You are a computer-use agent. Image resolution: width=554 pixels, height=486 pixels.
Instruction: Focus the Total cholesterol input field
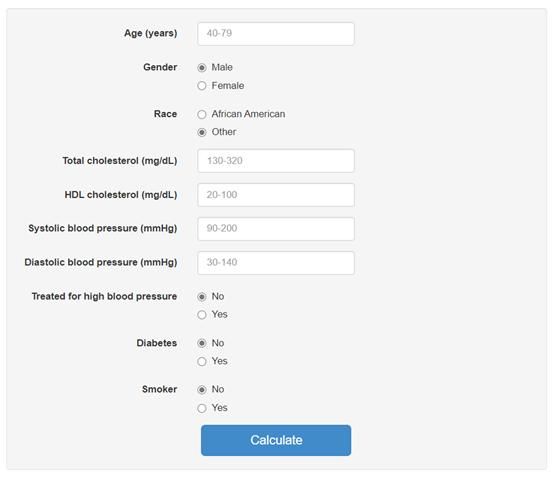[276, 161]
